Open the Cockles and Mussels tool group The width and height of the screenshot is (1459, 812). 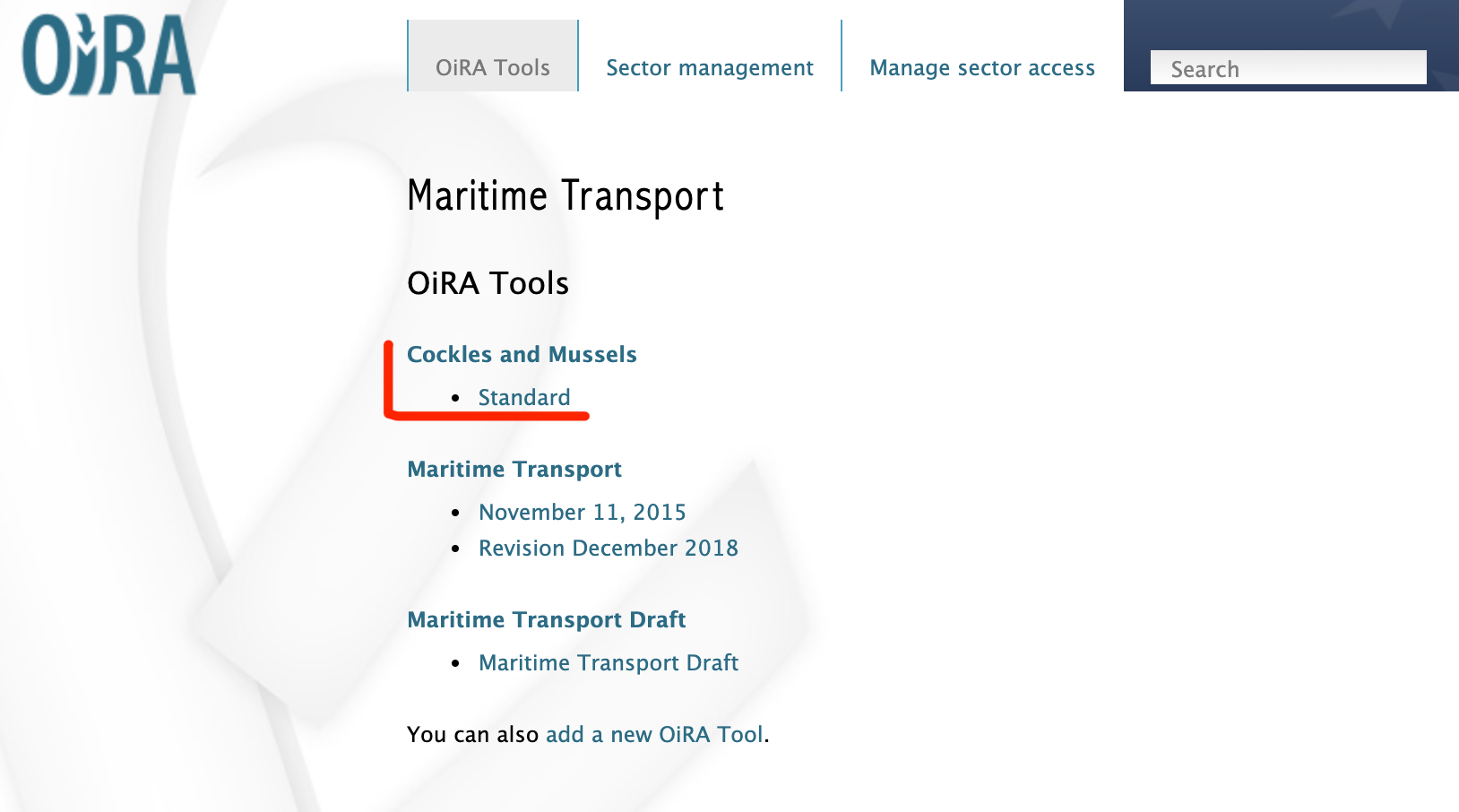click(x=522, y=354)
